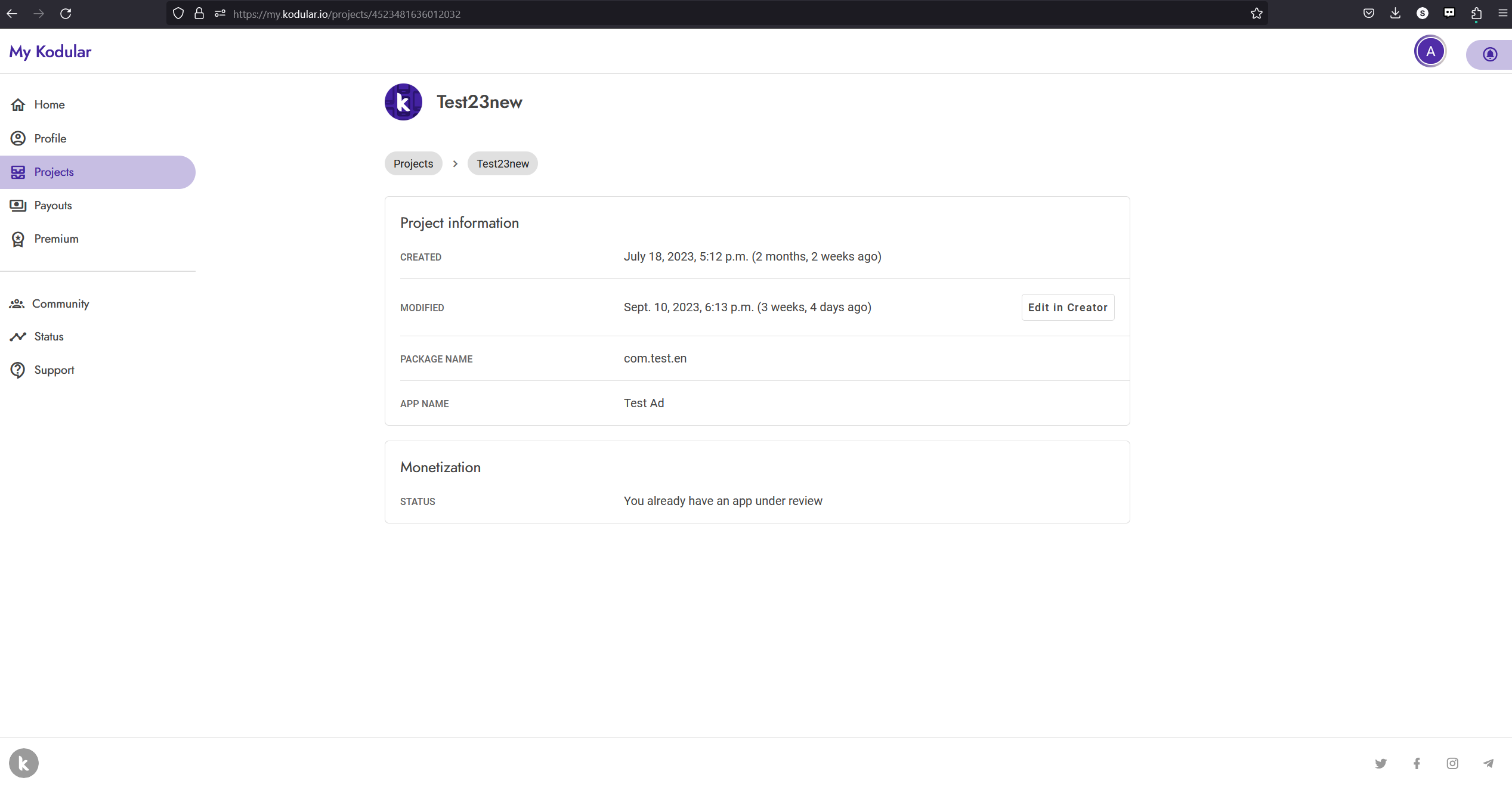
Task: Go to Home in sidebar
Action: (98, 105)
